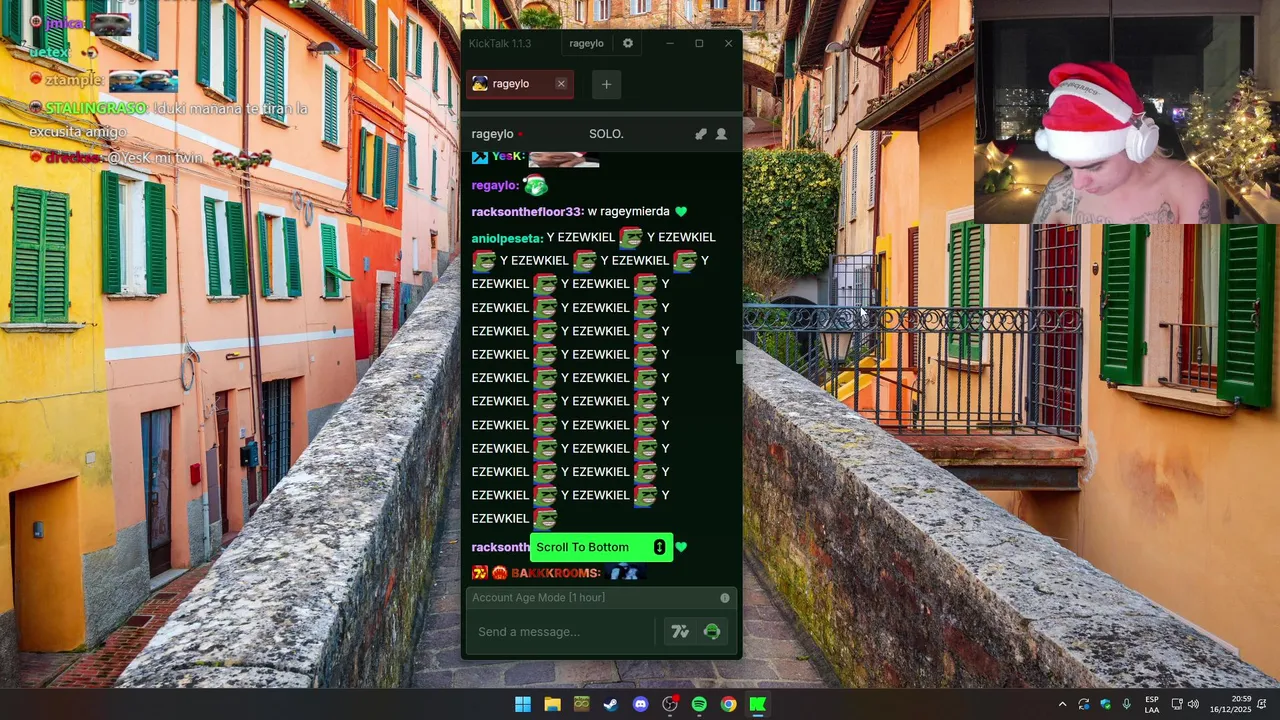Open the network tray icon
The width and height of the screenshot is (1280, 720).
pyautogui.click(x=1177, y=704)
